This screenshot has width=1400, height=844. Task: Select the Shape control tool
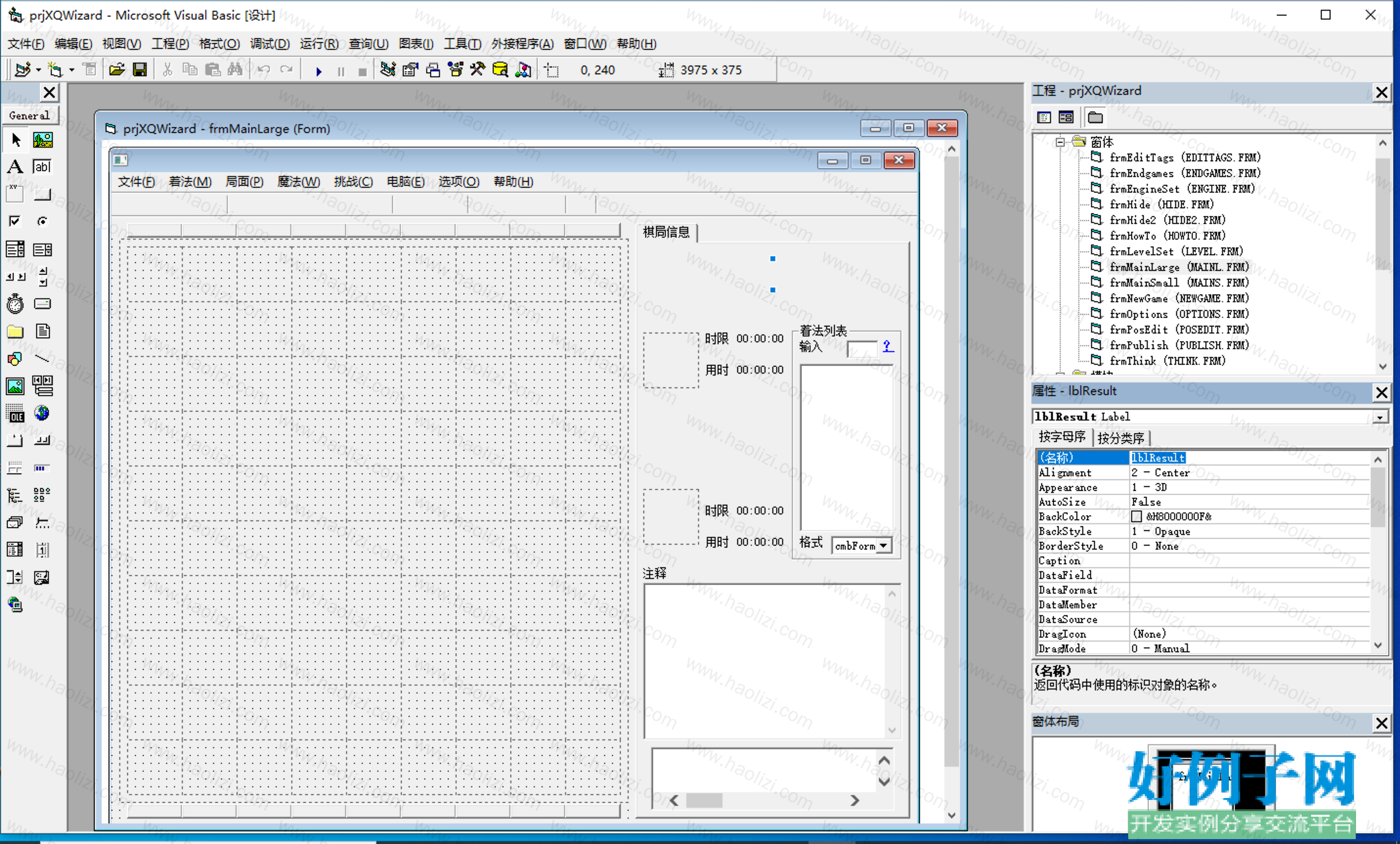click(15, 358)
